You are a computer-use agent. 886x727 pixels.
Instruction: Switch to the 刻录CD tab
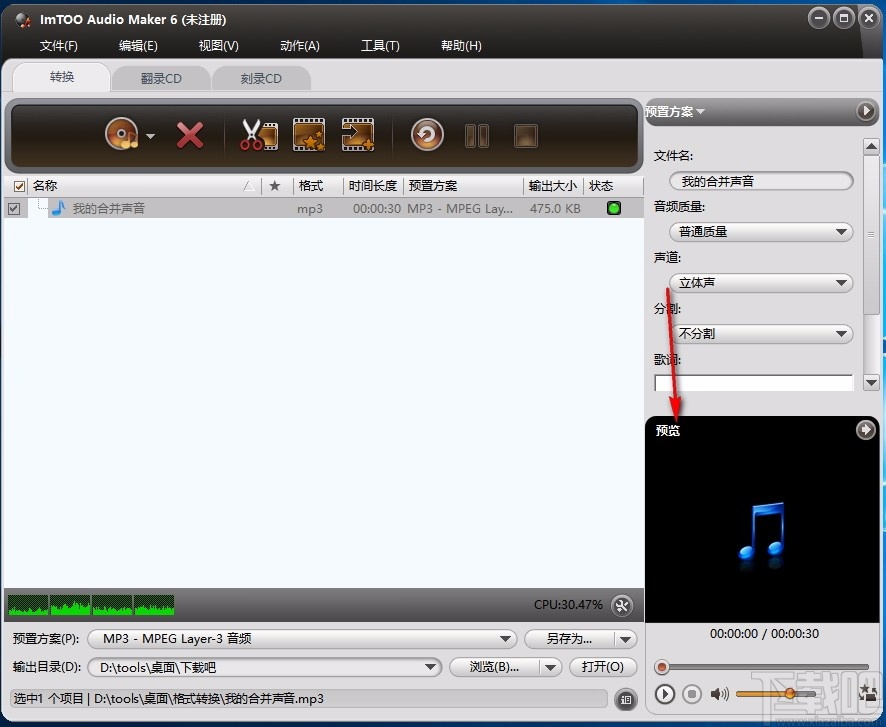(x=262, y=78)
